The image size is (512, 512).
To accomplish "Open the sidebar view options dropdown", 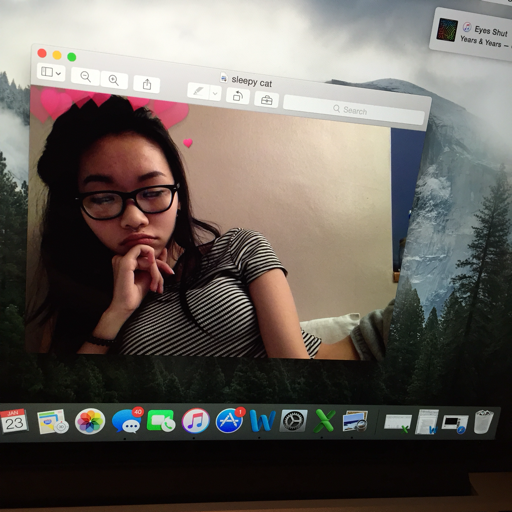I will click(51, 72).
